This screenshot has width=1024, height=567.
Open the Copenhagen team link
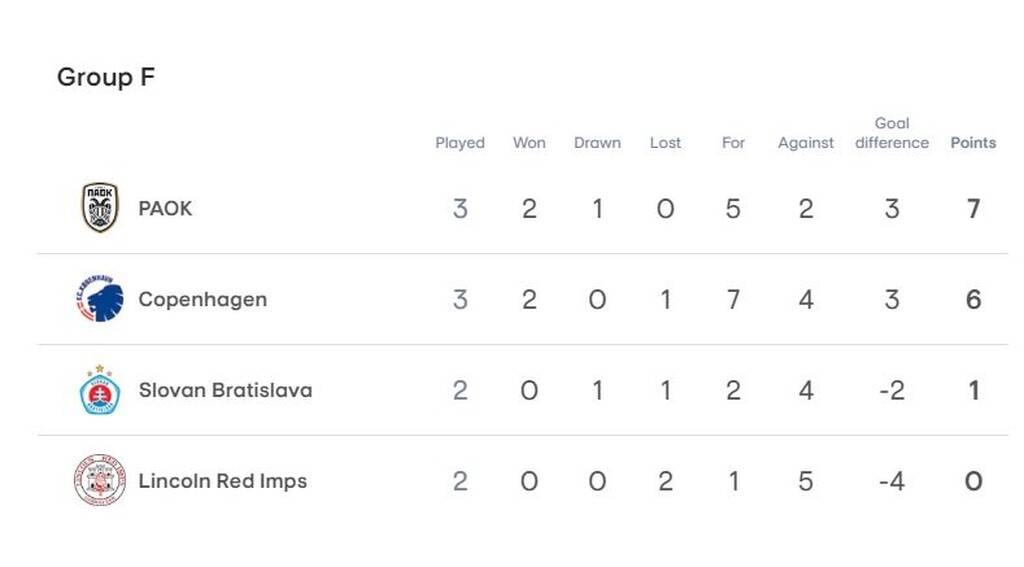[202, 299]
